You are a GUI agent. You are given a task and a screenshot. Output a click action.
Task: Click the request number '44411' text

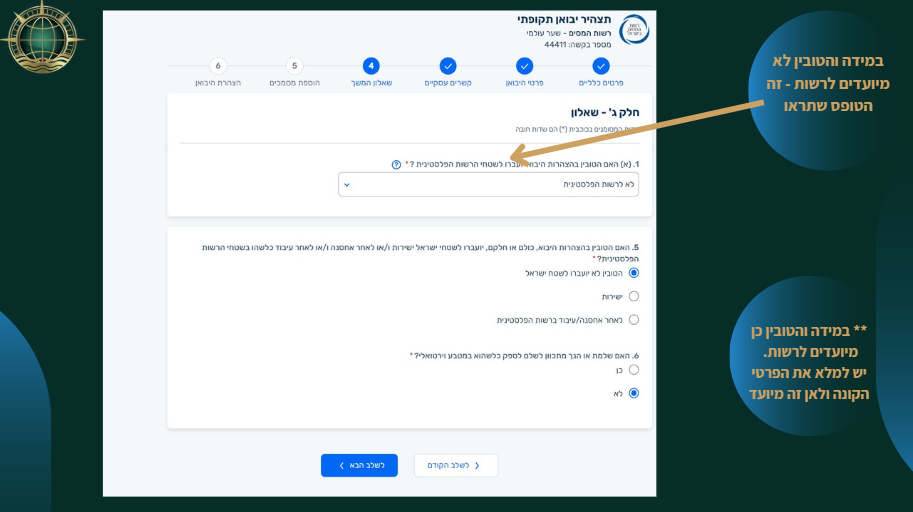[x=555, y=45]
